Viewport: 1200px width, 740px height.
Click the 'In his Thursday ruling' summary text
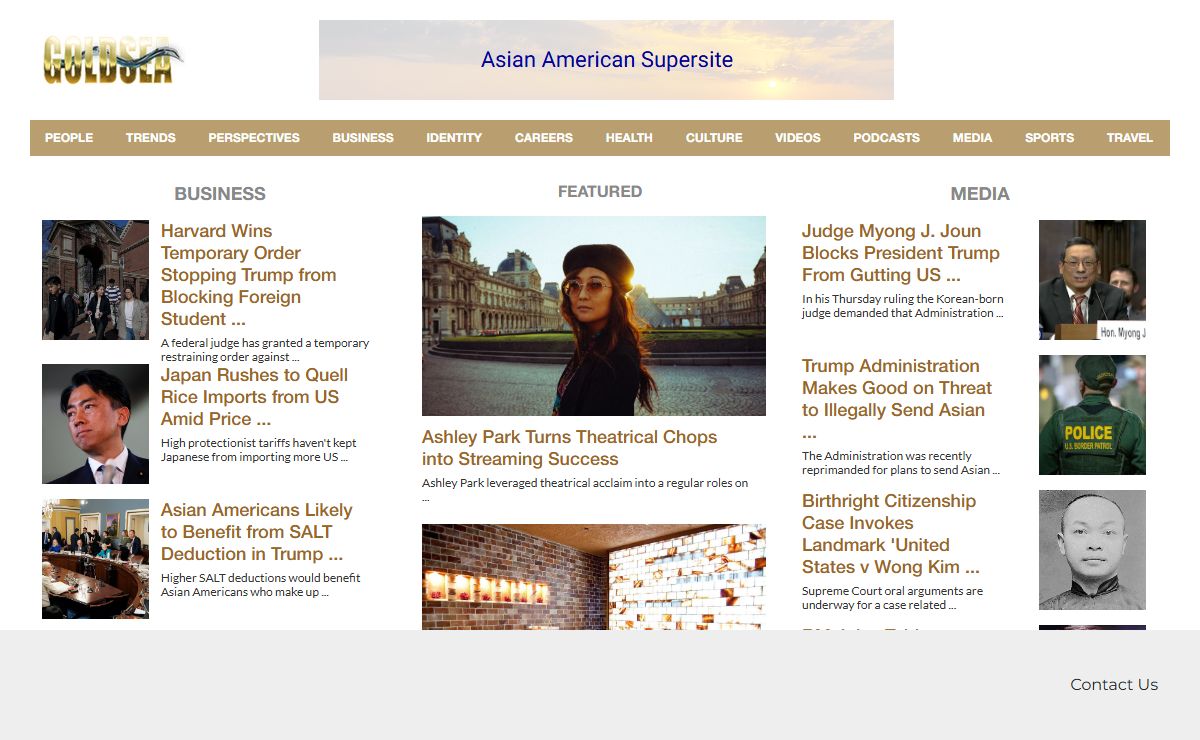point(903,306)
